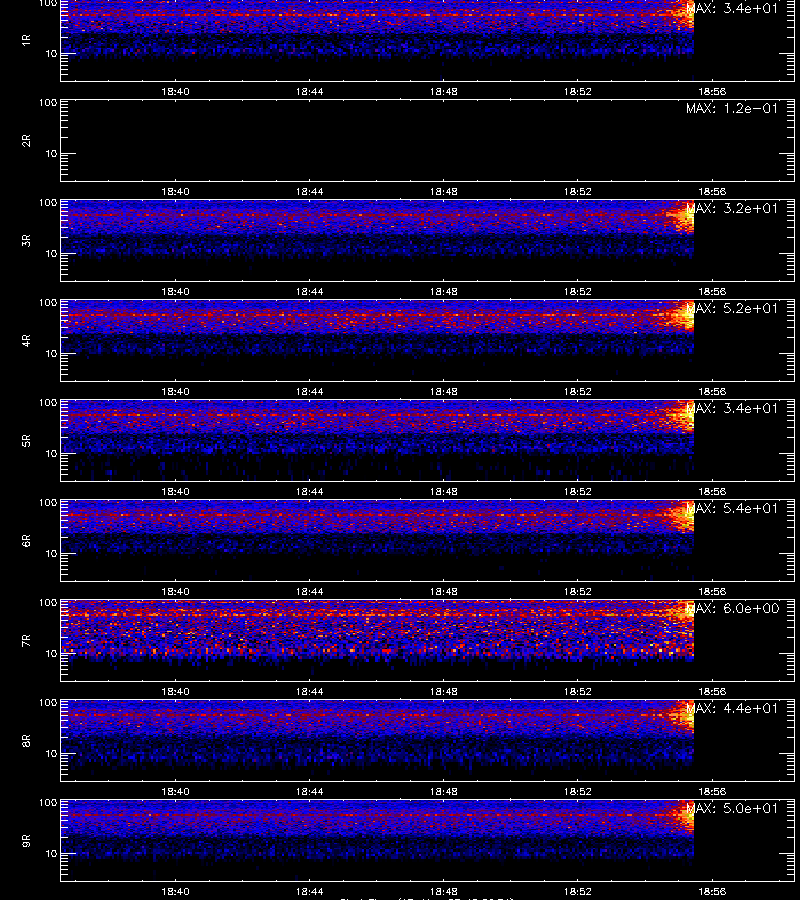Select the 3R panel axis label
Image resolution: width=800 pixels, height=900 pixels.
(x=26, y=240)
